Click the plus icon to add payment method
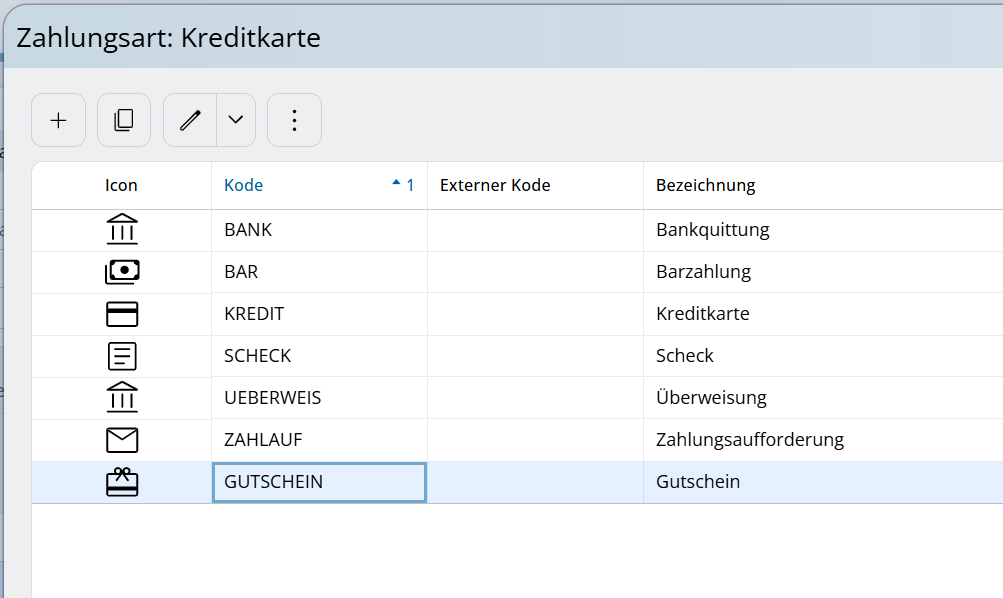Screen dimensions: 1003x598 [x=59, y=120]
